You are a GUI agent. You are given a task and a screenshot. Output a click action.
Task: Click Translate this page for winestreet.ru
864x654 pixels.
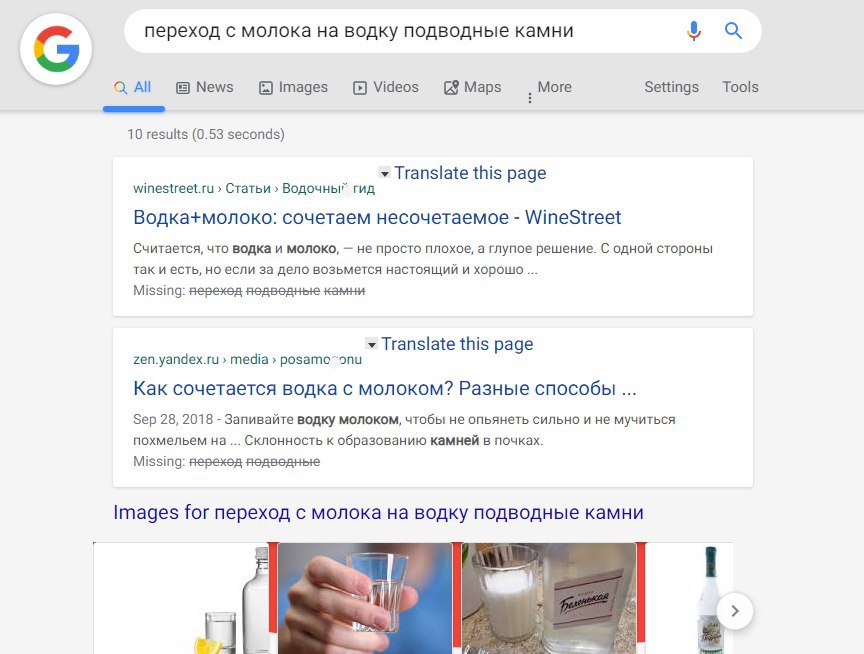pyautogui.click(x=470, y=173)
